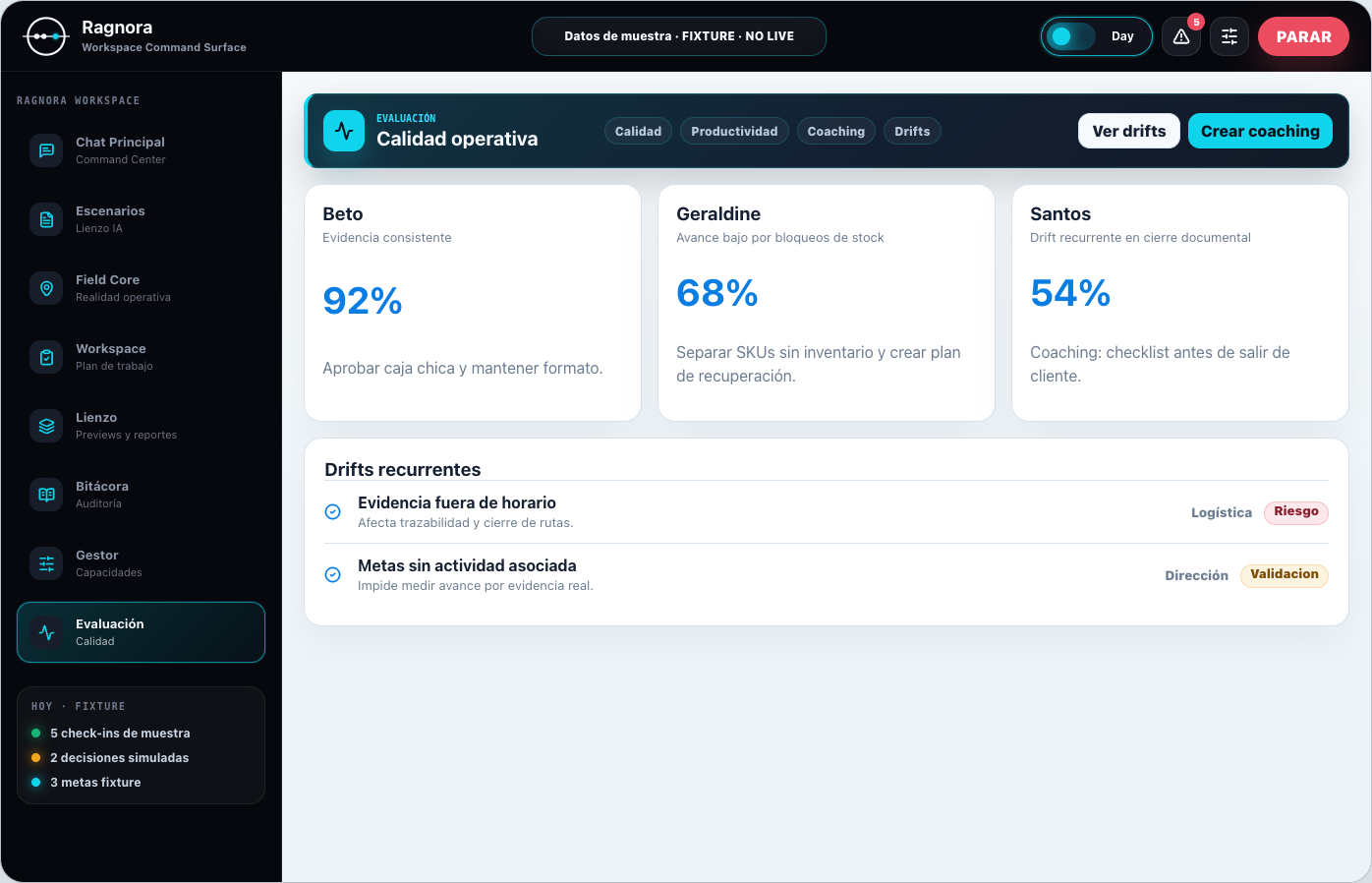Open Lienzo Previews y reportes
The width and height of the screenshot is (1372, 883).
[141, 426]
